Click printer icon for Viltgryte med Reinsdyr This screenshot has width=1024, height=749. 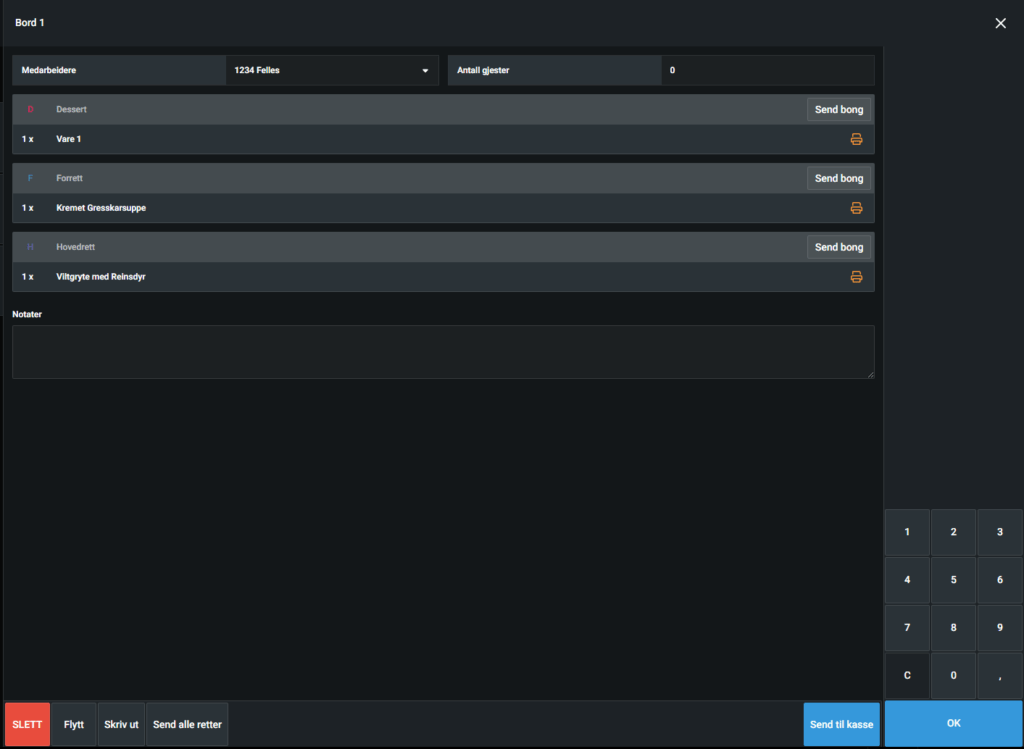[856, 277]
